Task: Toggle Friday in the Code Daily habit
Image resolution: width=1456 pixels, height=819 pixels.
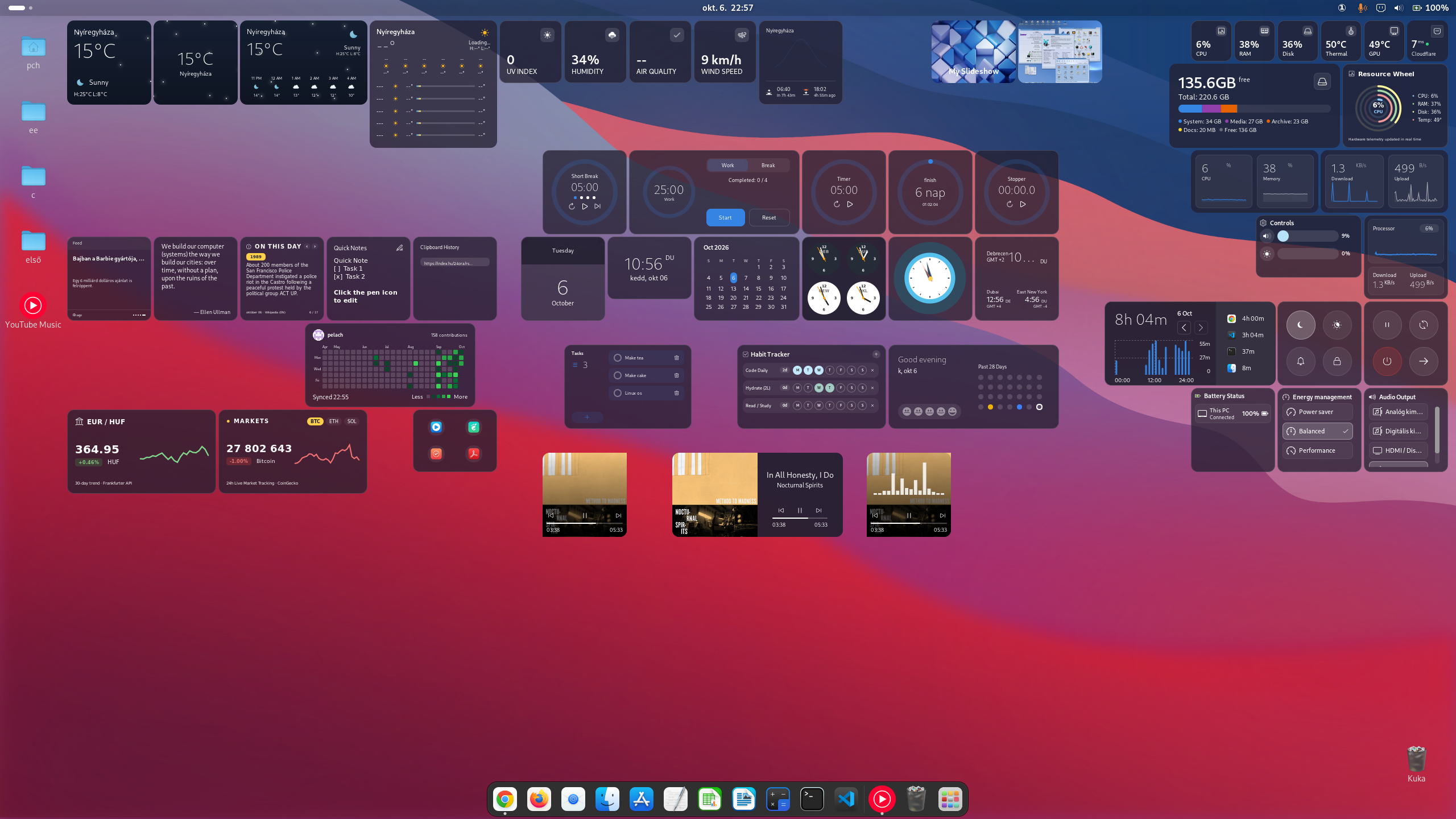Action: tap(841, 370)
